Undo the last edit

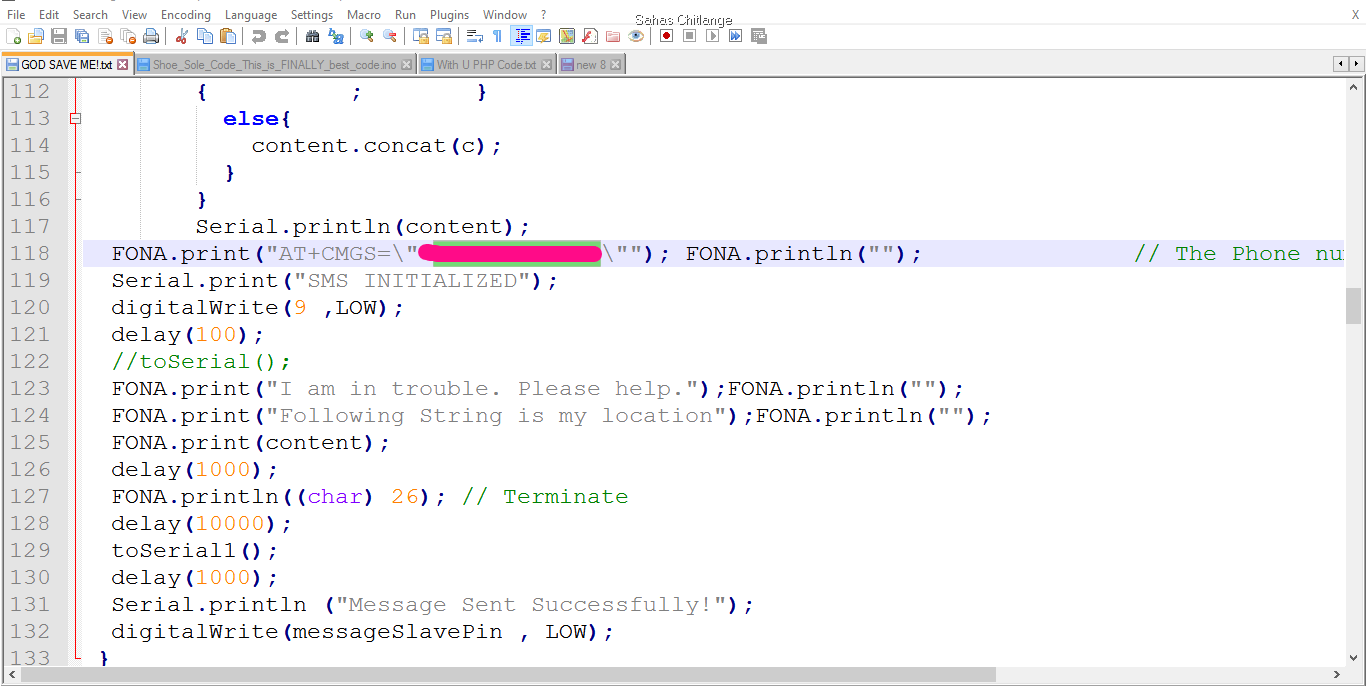(x=259, y=36)
